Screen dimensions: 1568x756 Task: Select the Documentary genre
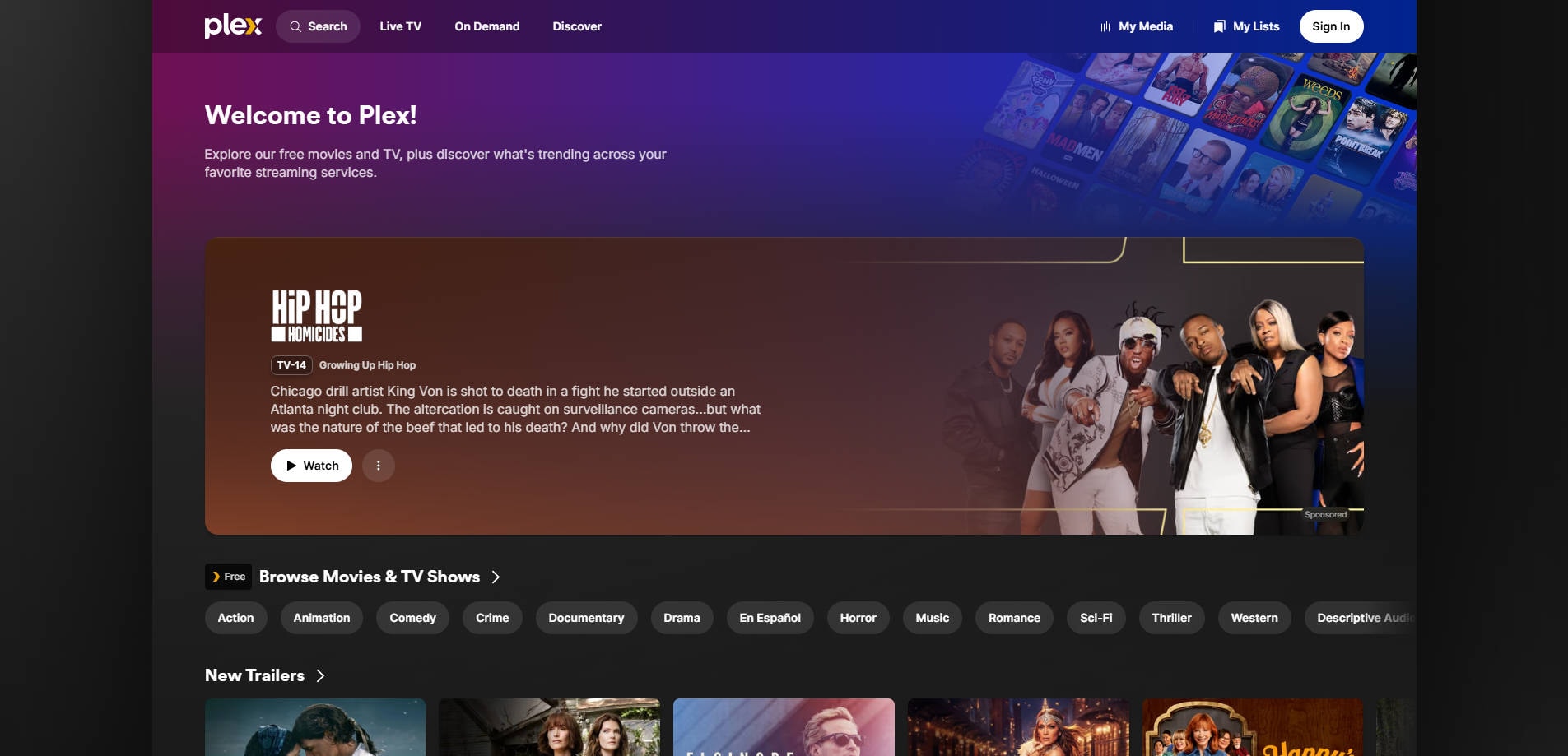(586, 618)
